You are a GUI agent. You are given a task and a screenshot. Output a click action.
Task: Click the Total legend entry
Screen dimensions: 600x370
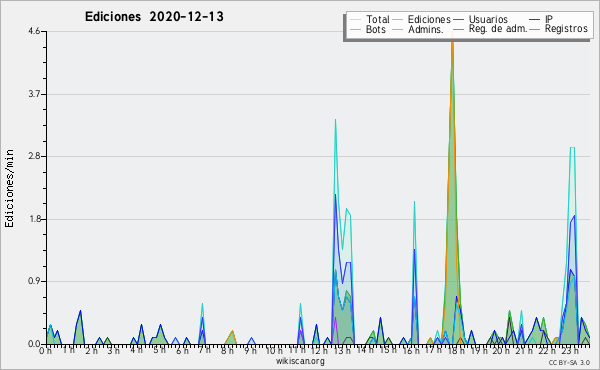[x=370, y=19]
